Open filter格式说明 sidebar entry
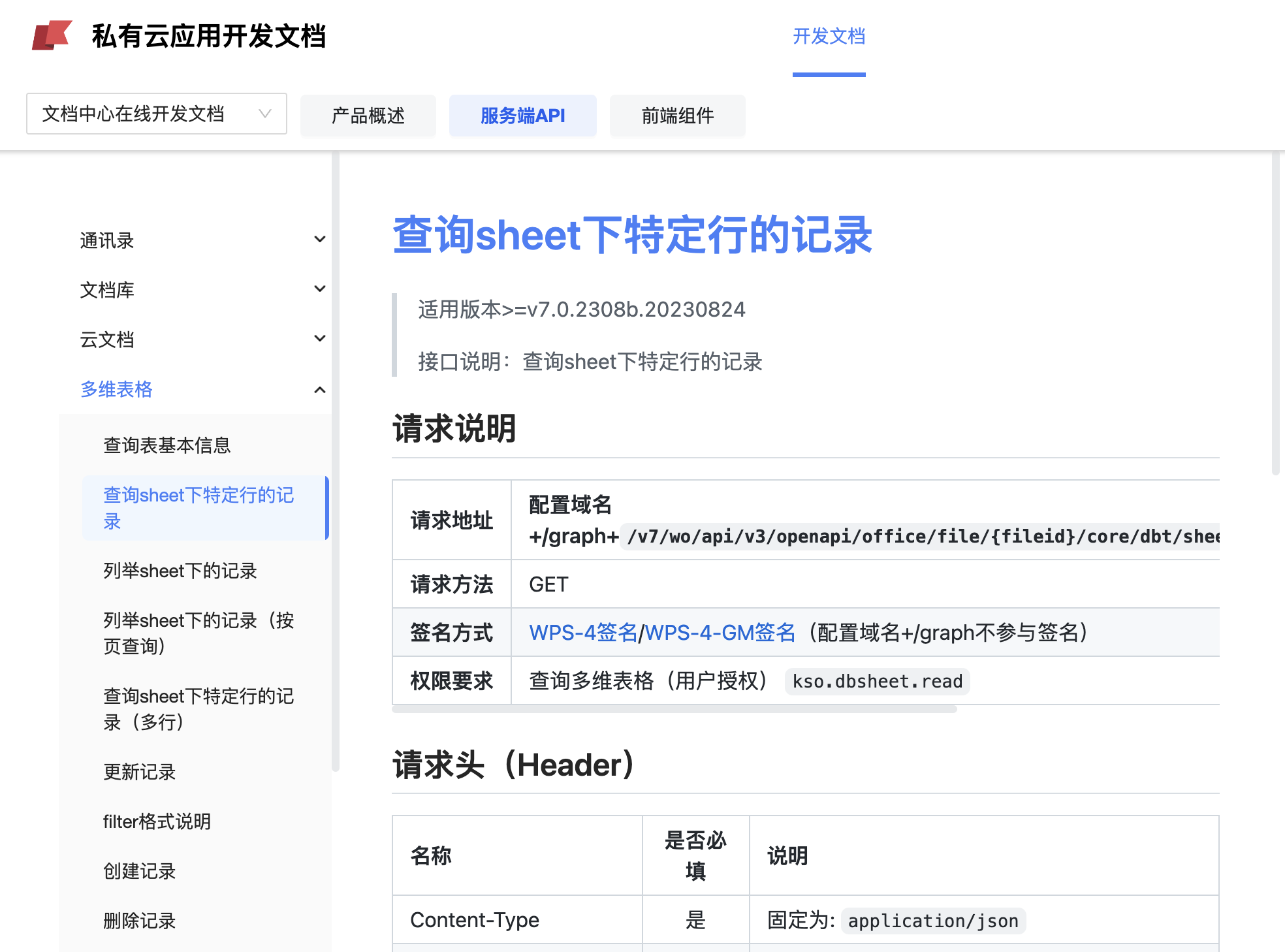This screenshot has width=1285, height=952. click(x=157, y=821)
